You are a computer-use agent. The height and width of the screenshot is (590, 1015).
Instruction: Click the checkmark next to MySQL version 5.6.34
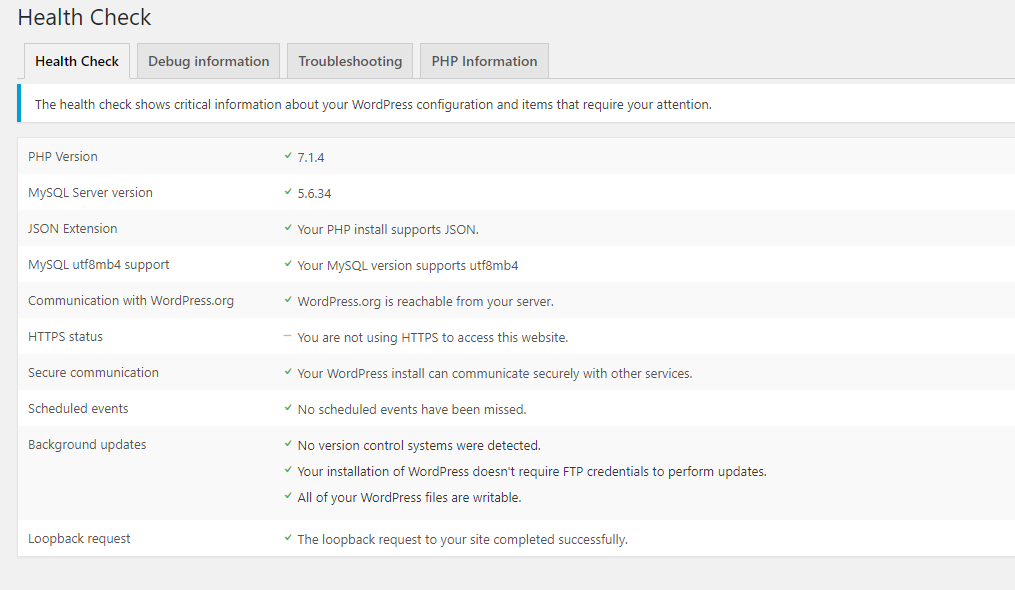(288, 193)
